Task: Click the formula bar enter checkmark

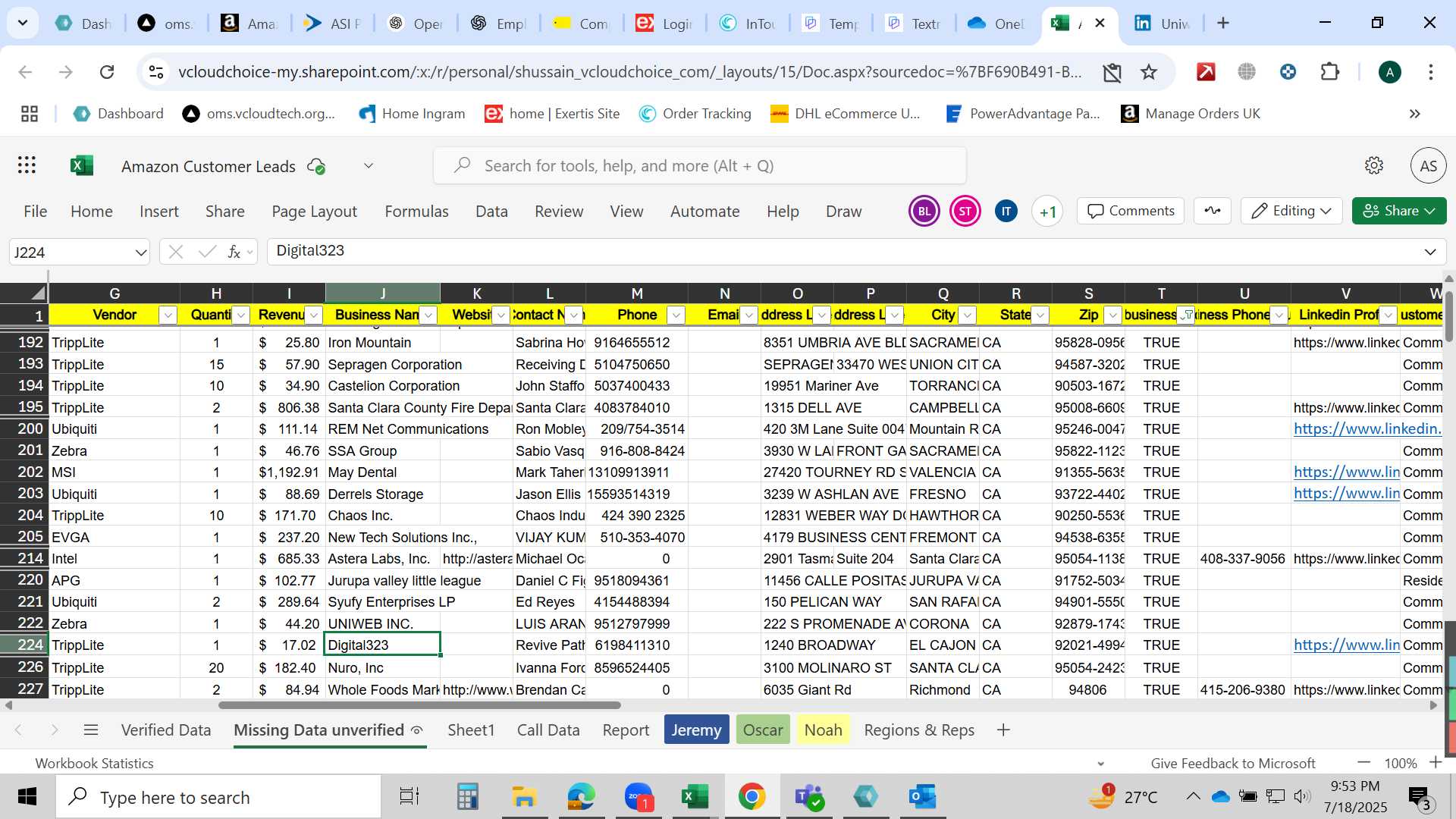Action: [207, 252]
